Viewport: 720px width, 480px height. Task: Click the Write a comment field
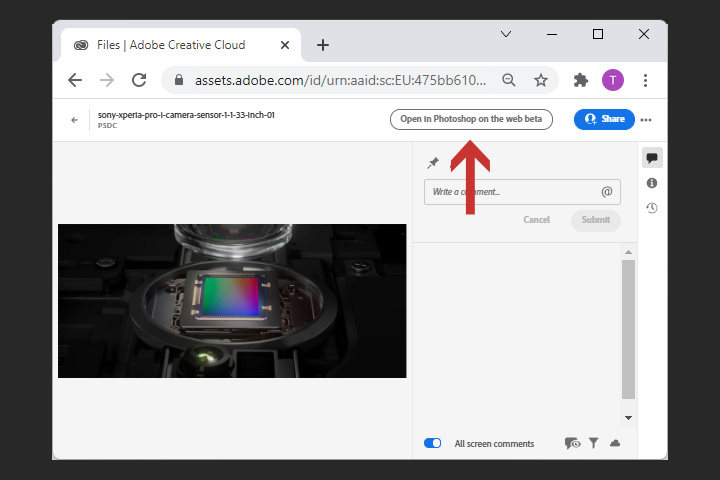(x=510, y=192)
